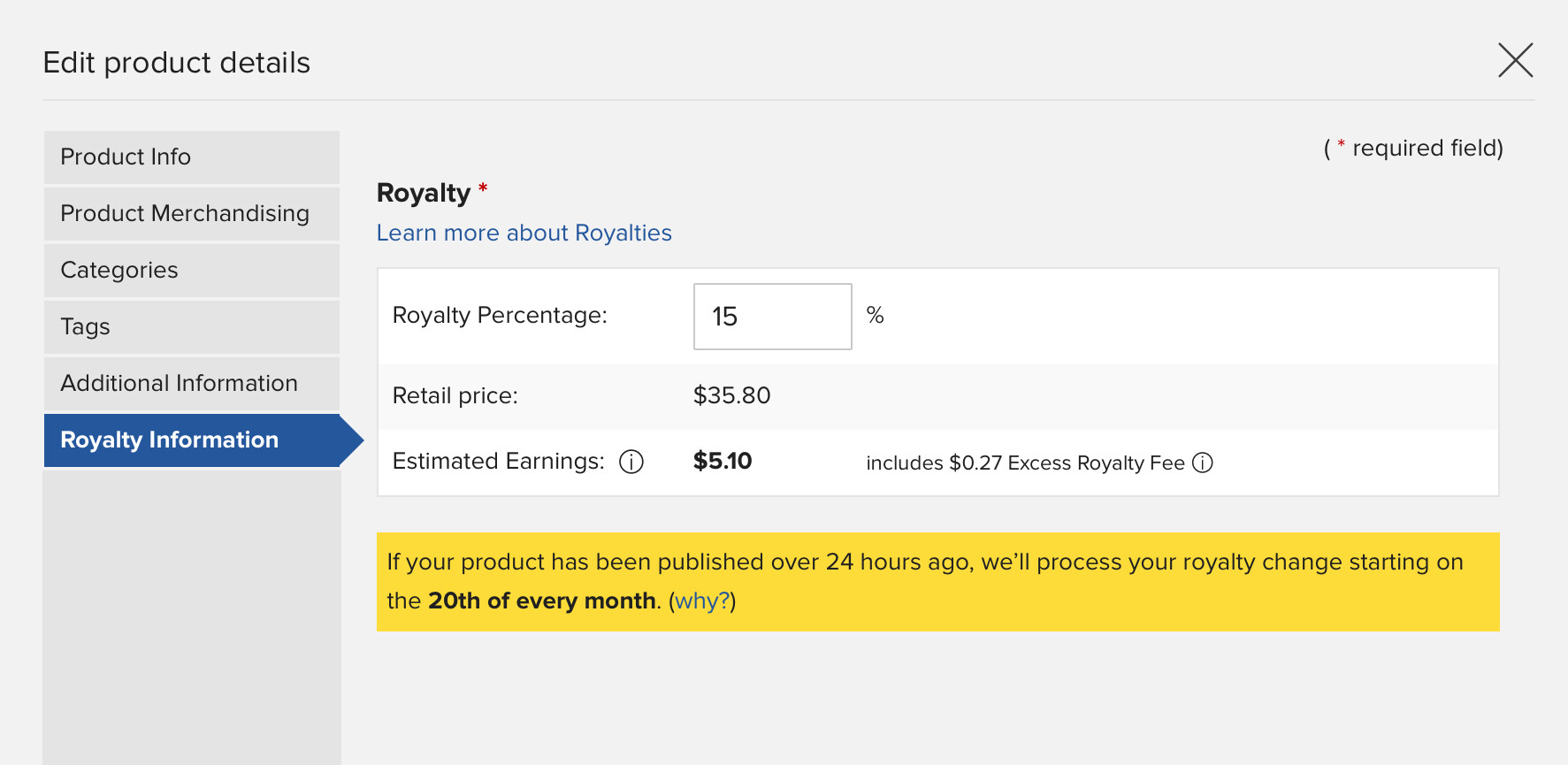
Task: Click the '20th of every month' bold text
Action: [x=541, y=601]
